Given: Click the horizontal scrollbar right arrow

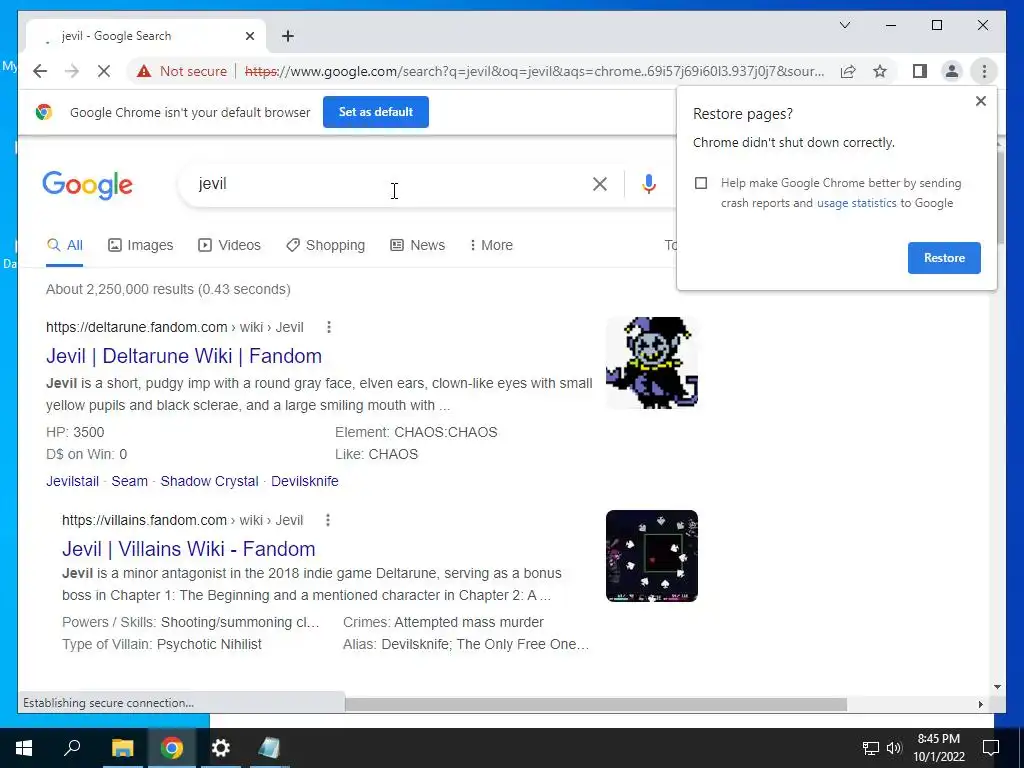Looking at the screenshot, I should click(980, 705).
